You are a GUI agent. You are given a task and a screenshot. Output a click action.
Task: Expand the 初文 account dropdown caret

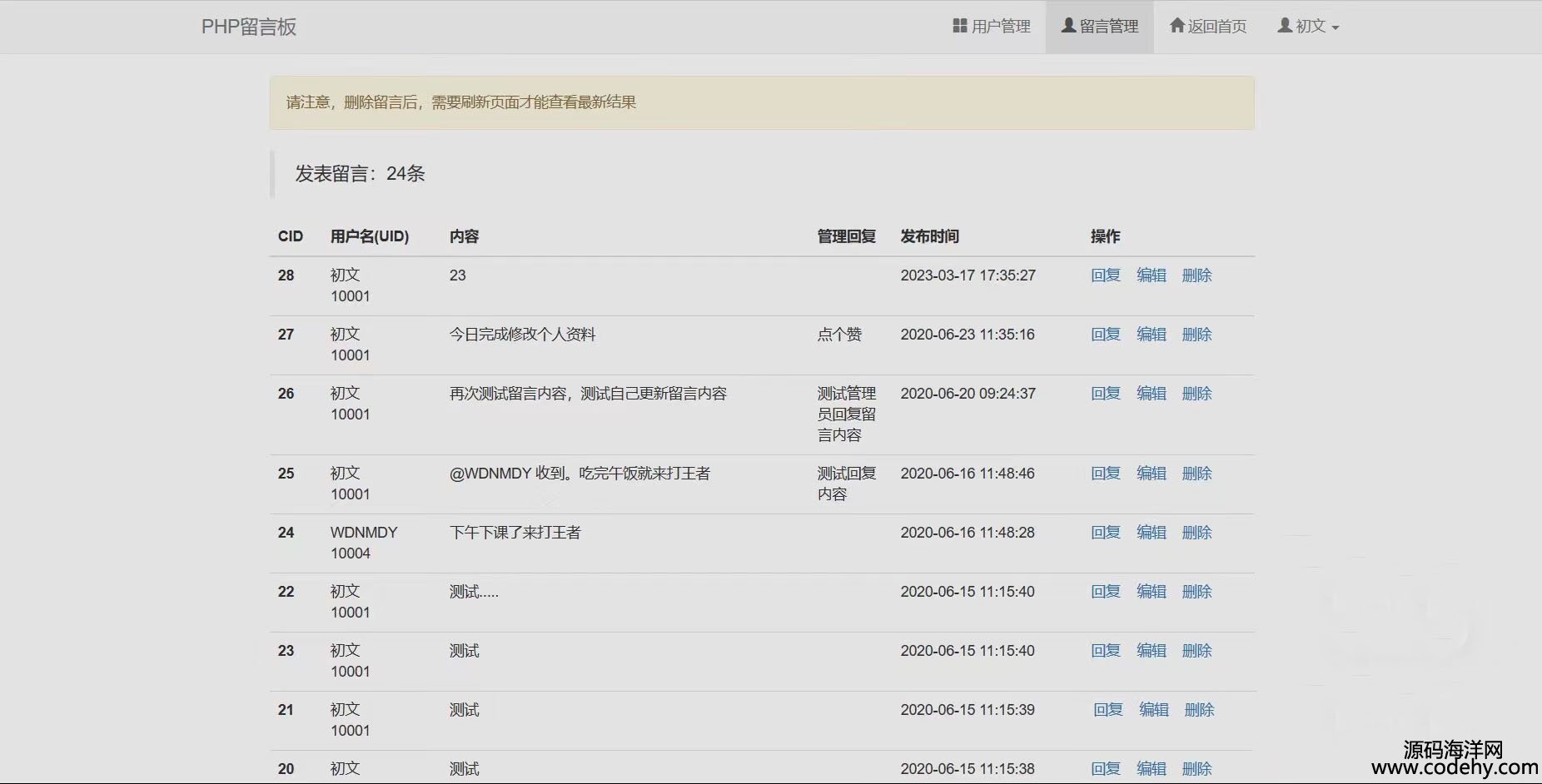[x=1336, y=27]
